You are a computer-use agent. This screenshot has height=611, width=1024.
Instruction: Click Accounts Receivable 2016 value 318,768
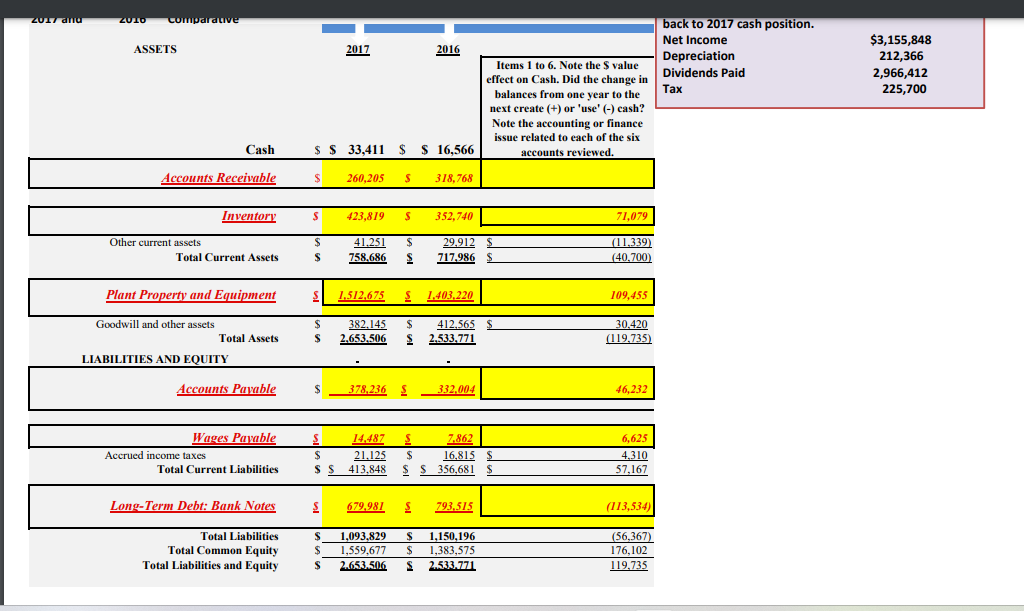pyautogui.click(x=454, y=178)
